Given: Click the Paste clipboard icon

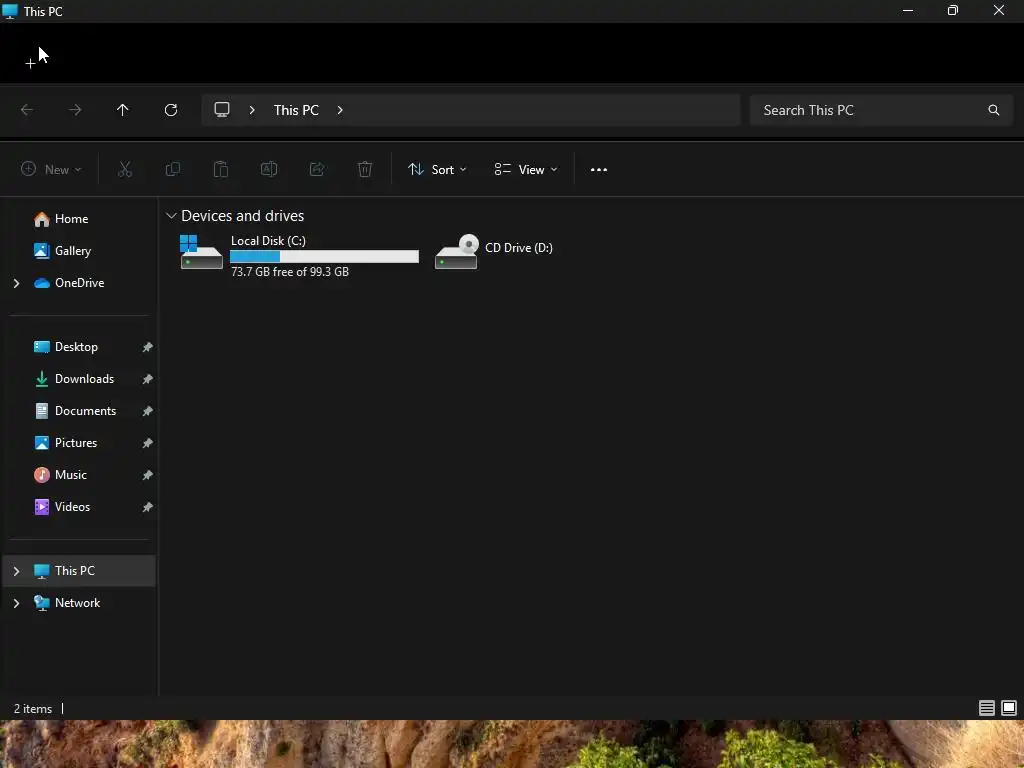Looking at the screenshot, I should click(221, 170).
